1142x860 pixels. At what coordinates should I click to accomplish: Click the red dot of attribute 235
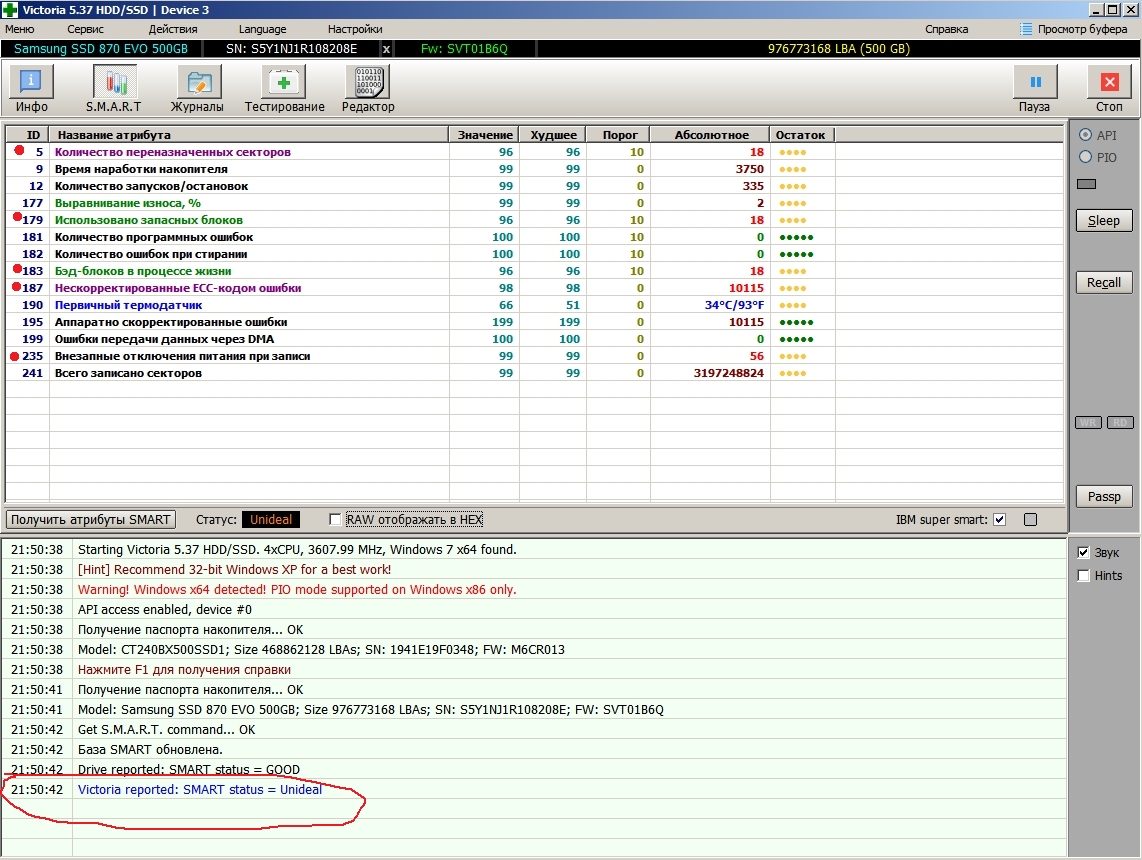coord(15,357)
